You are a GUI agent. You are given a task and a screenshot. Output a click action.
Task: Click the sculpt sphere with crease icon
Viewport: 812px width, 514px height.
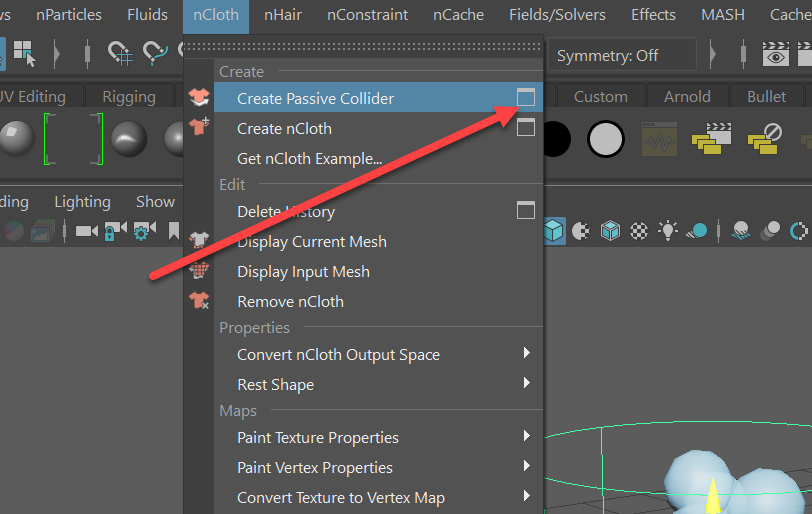(128, 139)
